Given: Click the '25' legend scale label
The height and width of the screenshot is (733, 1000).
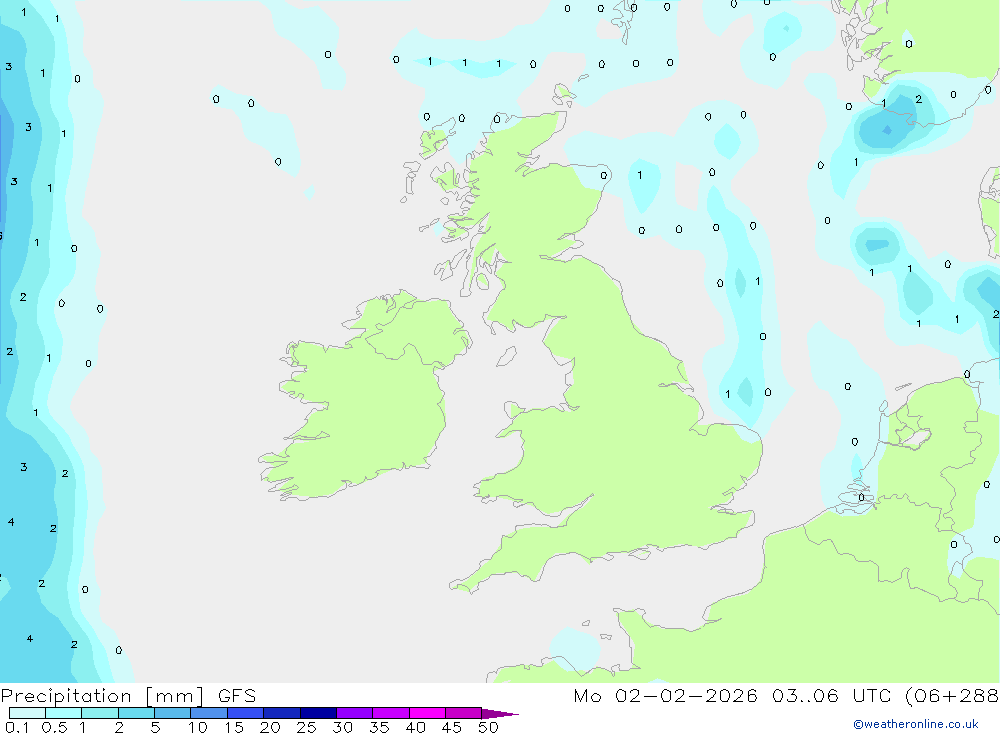Looking at the screenshot, I should tap(306, 727).
